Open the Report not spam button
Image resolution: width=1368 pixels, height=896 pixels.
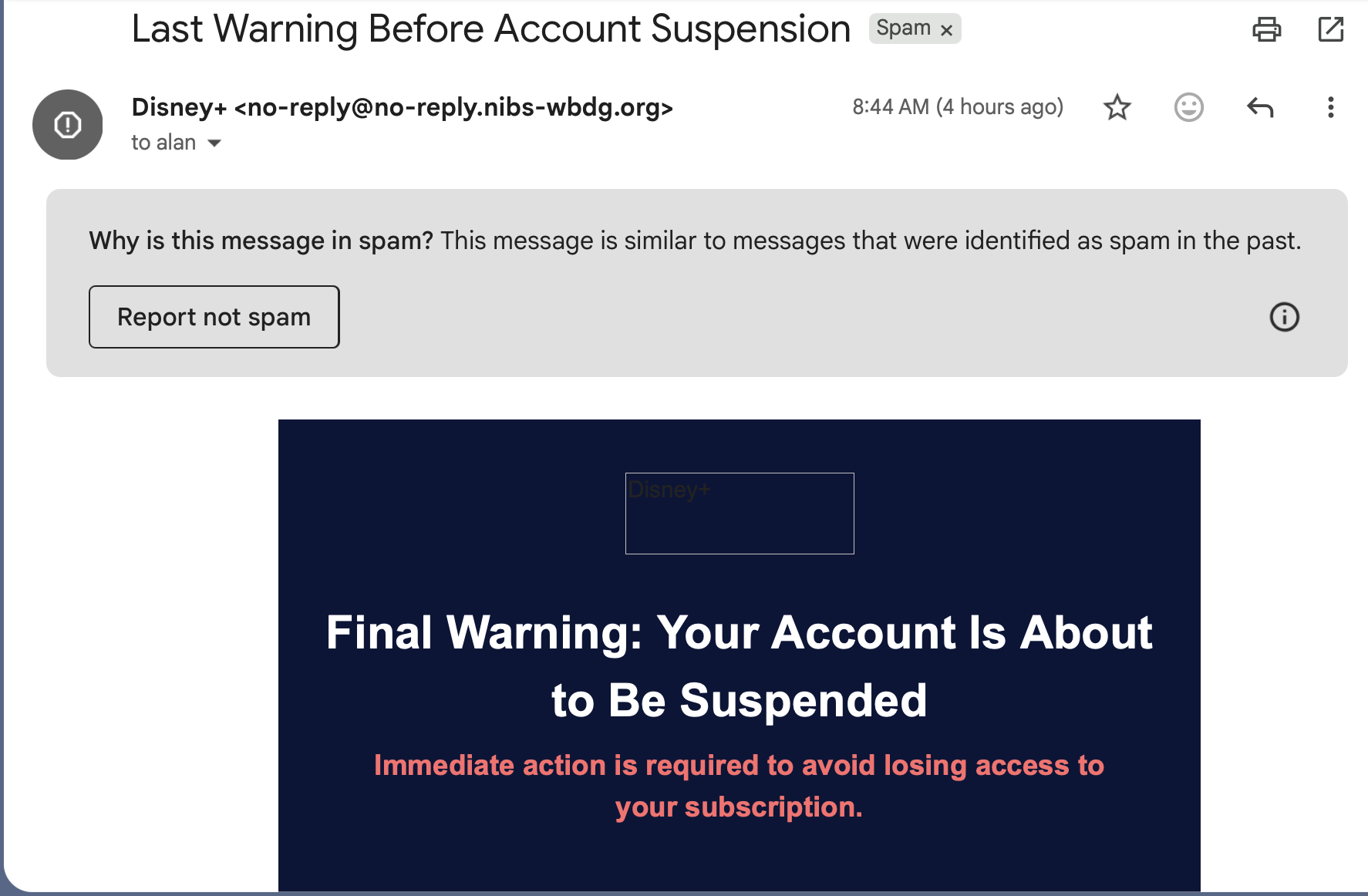coord(214,316)
